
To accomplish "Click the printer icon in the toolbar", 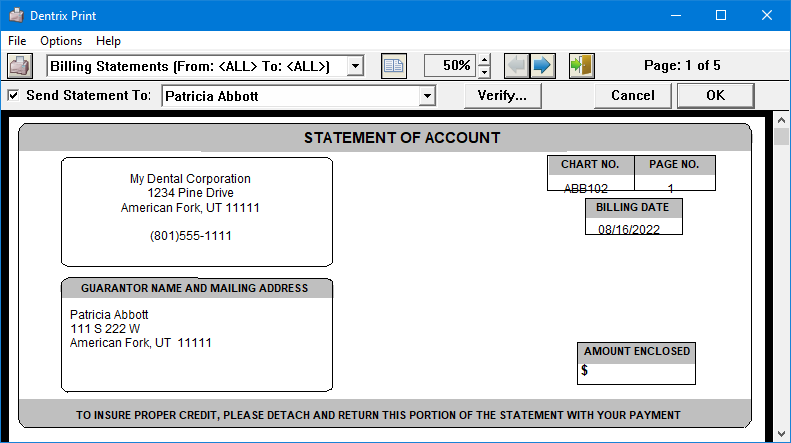I will pyautogui.click(x=20, y=66).
